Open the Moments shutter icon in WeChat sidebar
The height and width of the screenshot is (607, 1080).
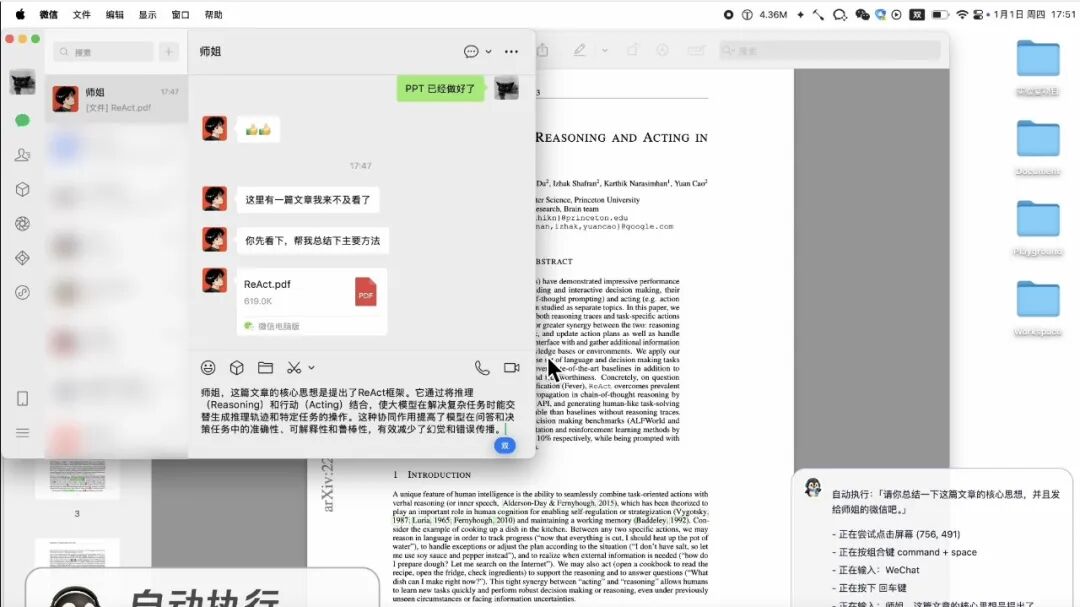click(x=23, y=224)
